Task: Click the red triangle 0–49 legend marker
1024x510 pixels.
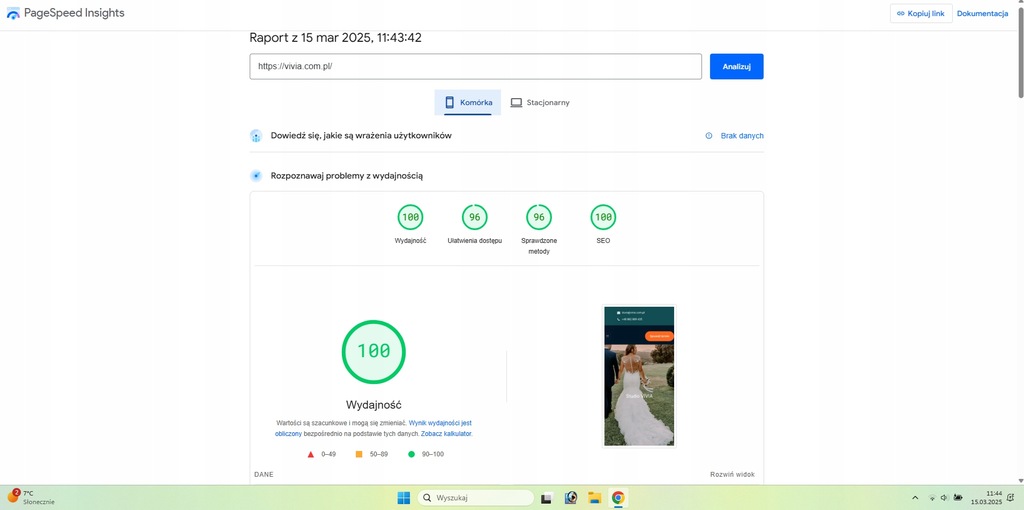Action: point(311,454)
